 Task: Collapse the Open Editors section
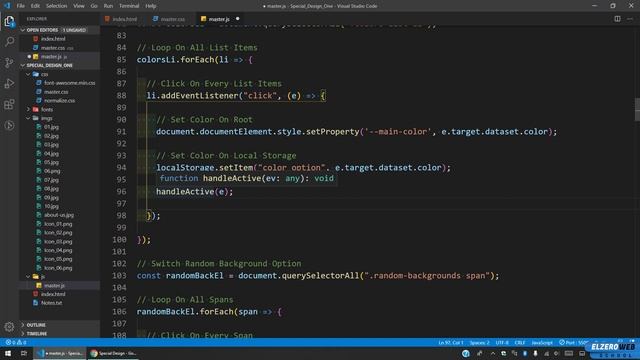coord(59,30)
